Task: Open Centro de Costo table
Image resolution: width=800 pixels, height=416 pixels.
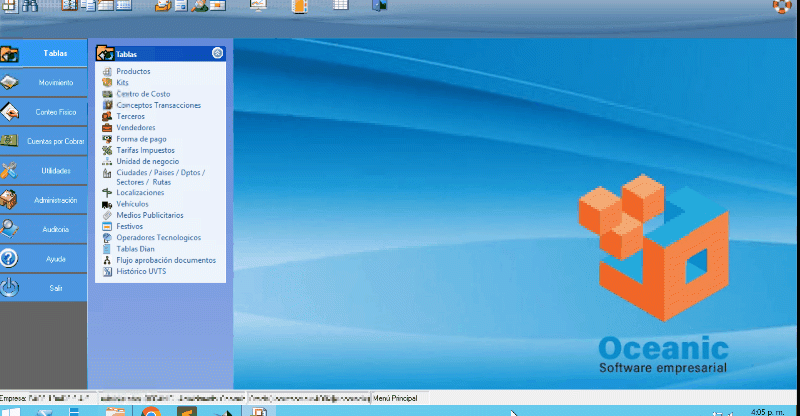Action: coord(142,94)
